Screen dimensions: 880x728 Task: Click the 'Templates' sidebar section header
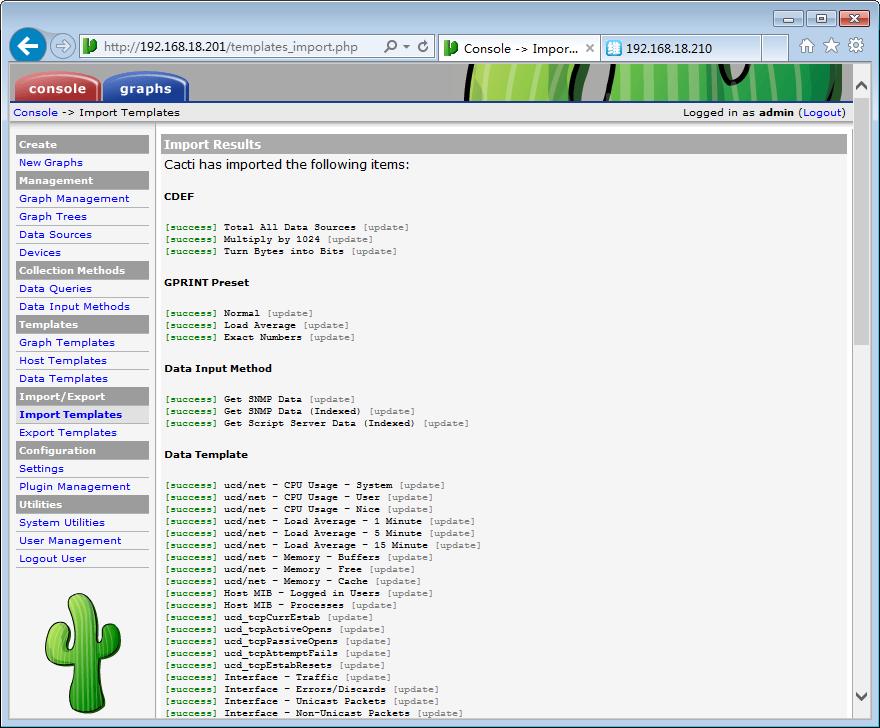coord(82,324)
